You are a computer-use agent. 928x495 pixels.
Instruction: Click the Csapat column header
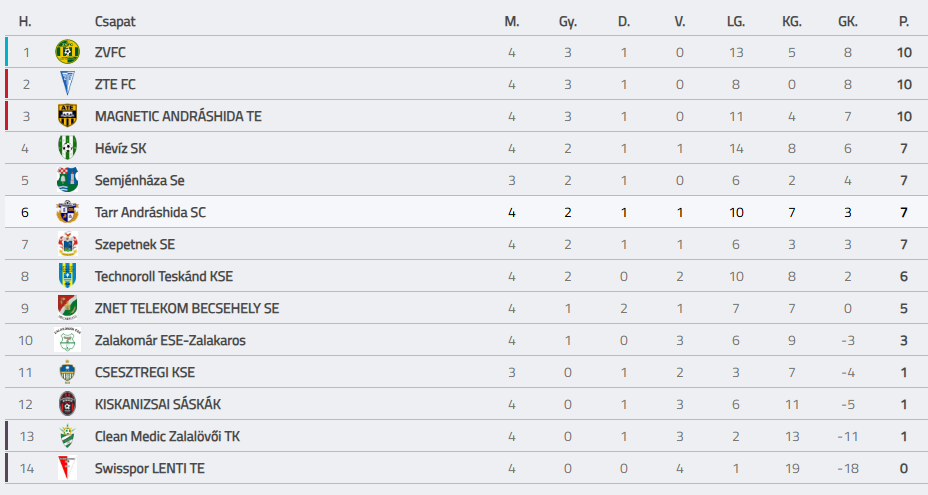[x=115, y=21]
